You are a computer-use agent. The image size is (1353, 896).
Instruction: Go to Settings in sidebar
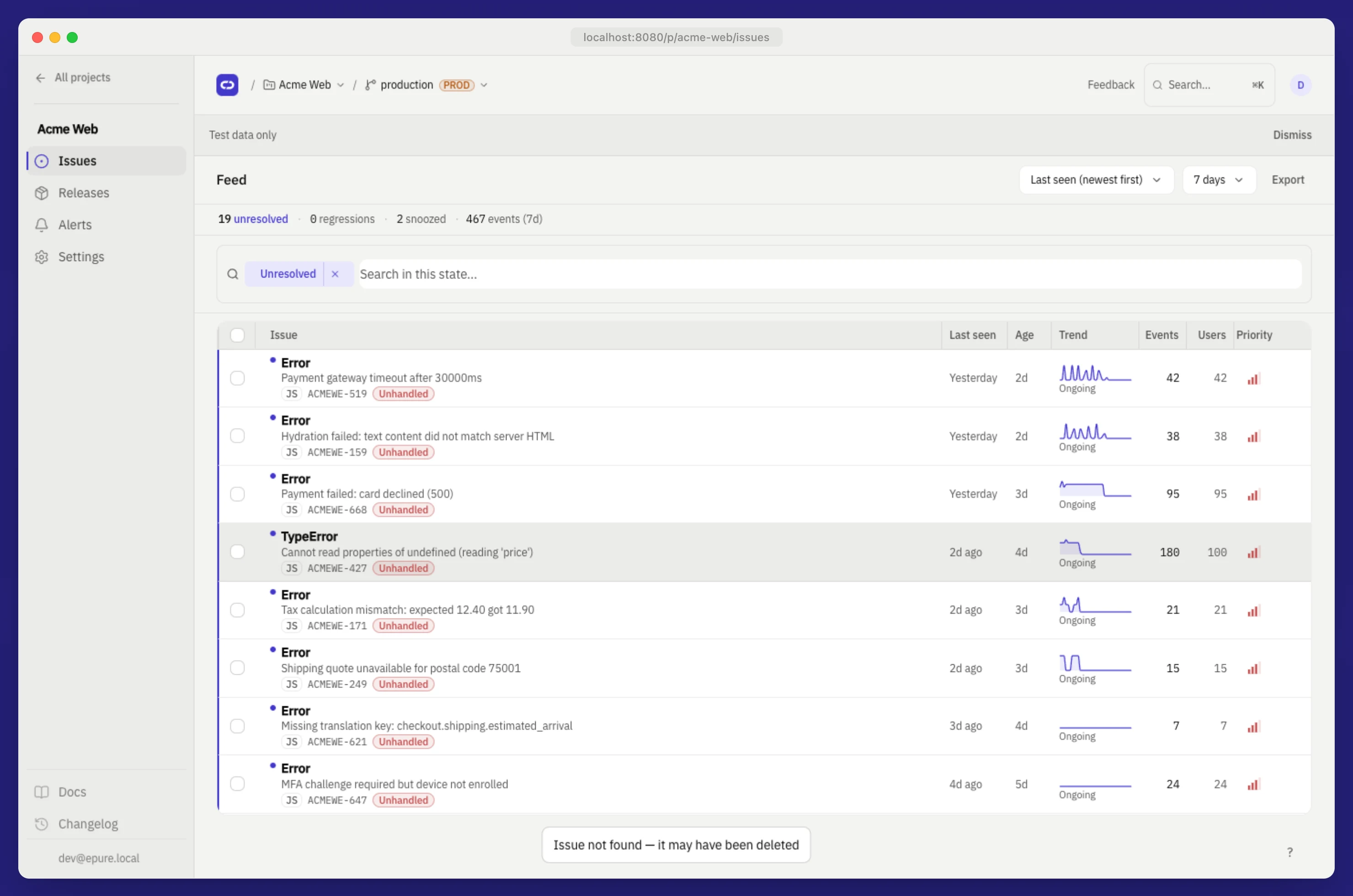[106, 257]
